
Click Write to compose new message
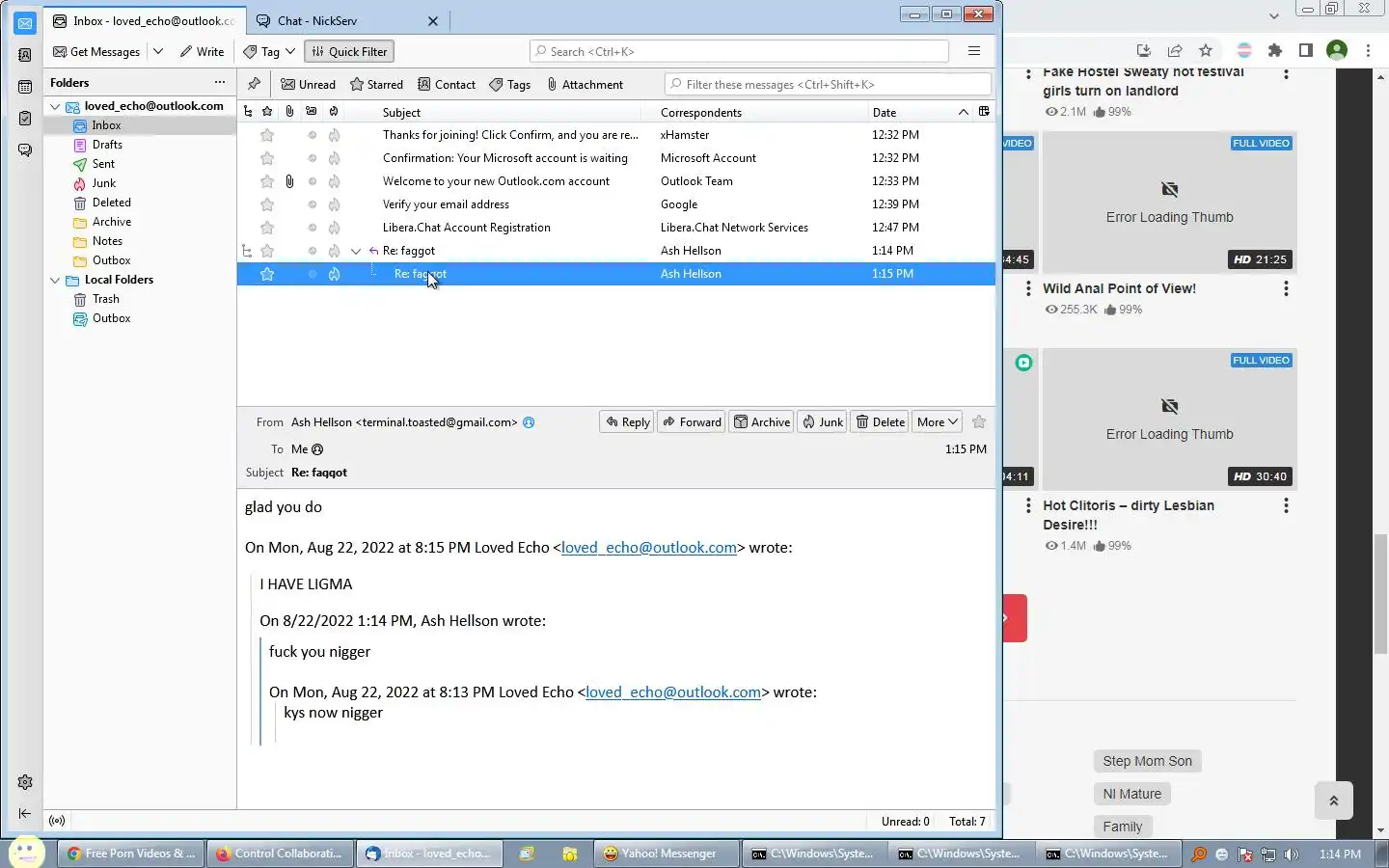(x=202, y=52)
